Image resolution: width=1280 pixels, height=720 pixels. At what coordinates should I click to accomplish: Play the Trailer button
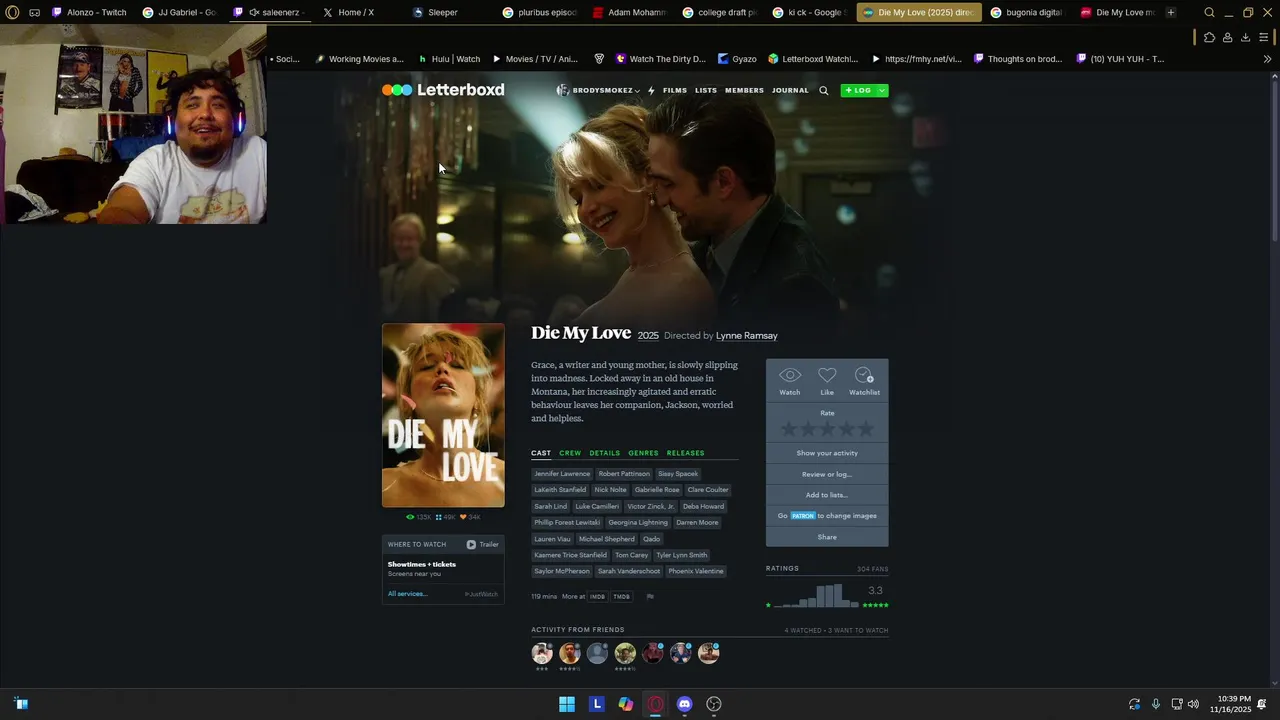483,545
